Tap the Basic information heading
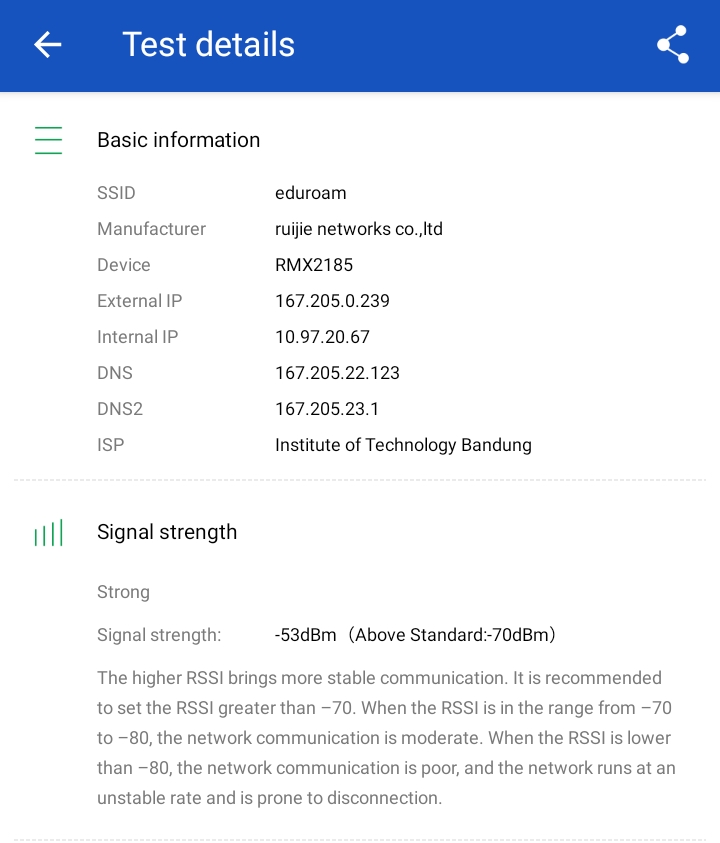Image resolution: width=720 pixels, height=843 pixels. pyautogui.click(x=178, y=140)
